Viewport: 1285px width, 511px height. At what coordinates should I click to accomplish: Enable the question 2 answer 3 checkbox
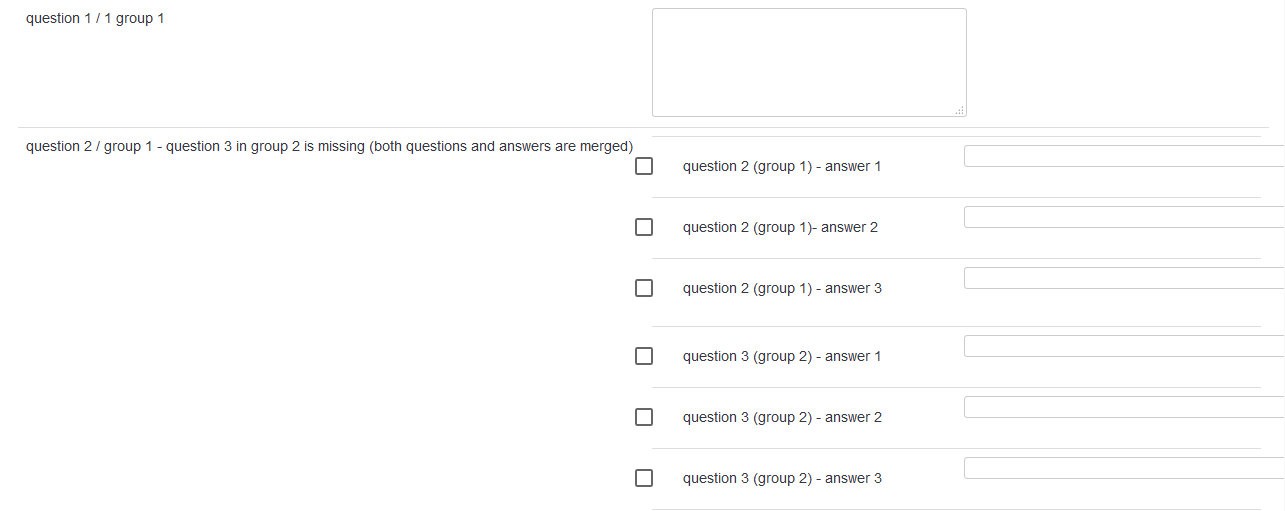(x=644, y=288)
